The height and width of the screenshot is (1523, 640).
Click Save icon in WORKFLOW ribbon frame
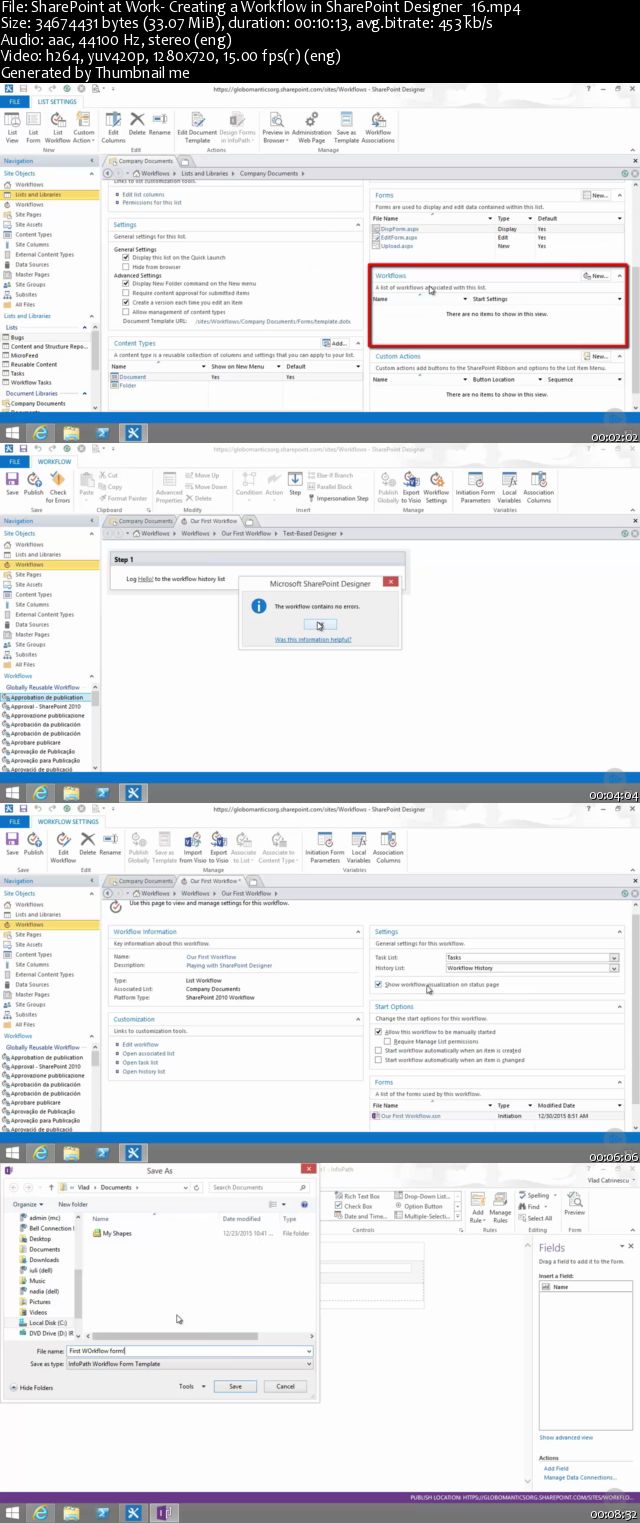pos(12,484)
